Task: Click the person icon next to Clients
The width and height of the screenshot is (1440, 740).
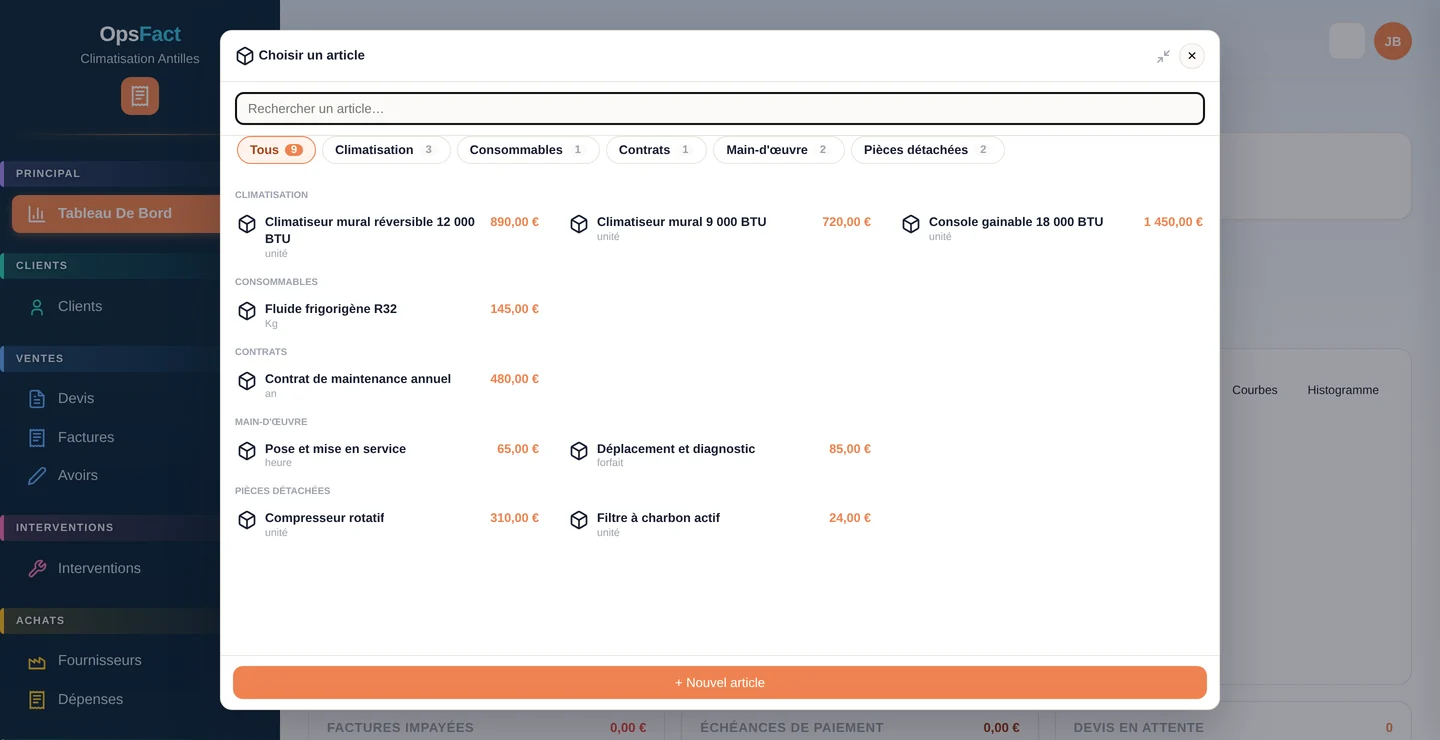Action: pyautogui.click(x=37, y=307)
